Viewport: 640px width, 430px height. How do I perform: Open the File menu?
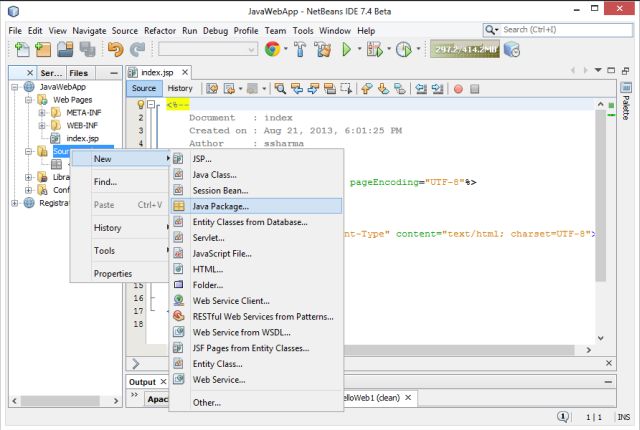pos(15,31)
